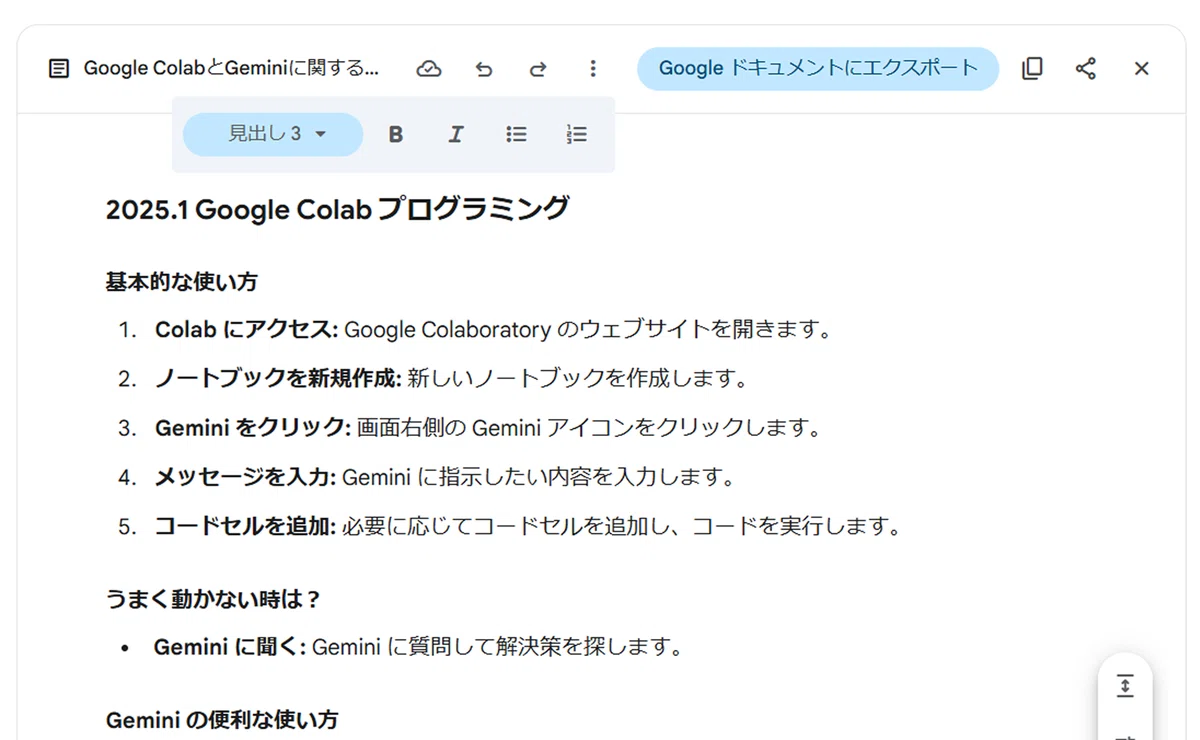Click list item メッセージを入力
This screenshot has height=740, width=1200.
[445, 477]
